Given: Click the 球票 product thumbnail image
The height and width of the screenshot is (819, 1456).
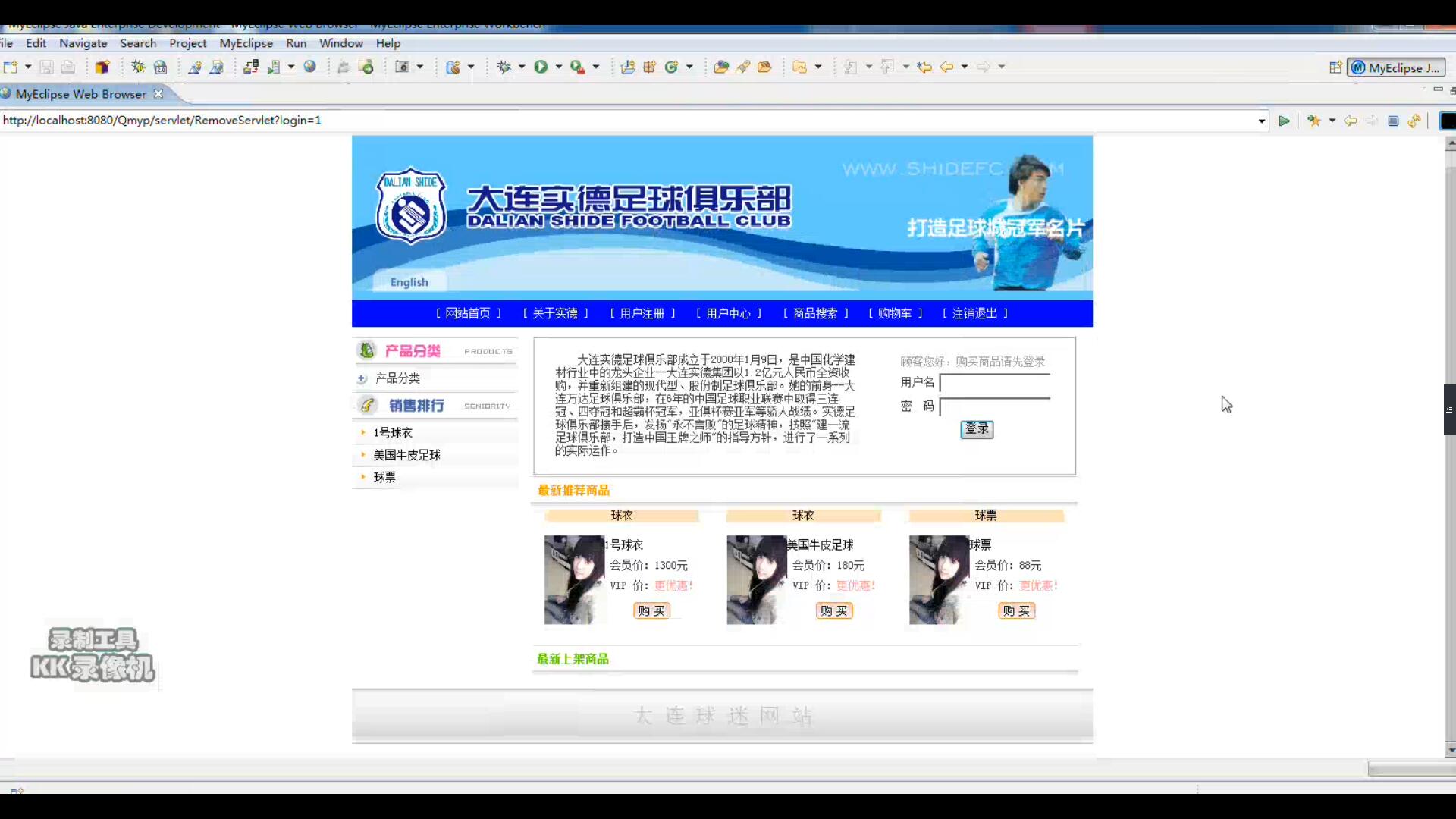Looking at the screenshot, I should [x=939, y=580].
